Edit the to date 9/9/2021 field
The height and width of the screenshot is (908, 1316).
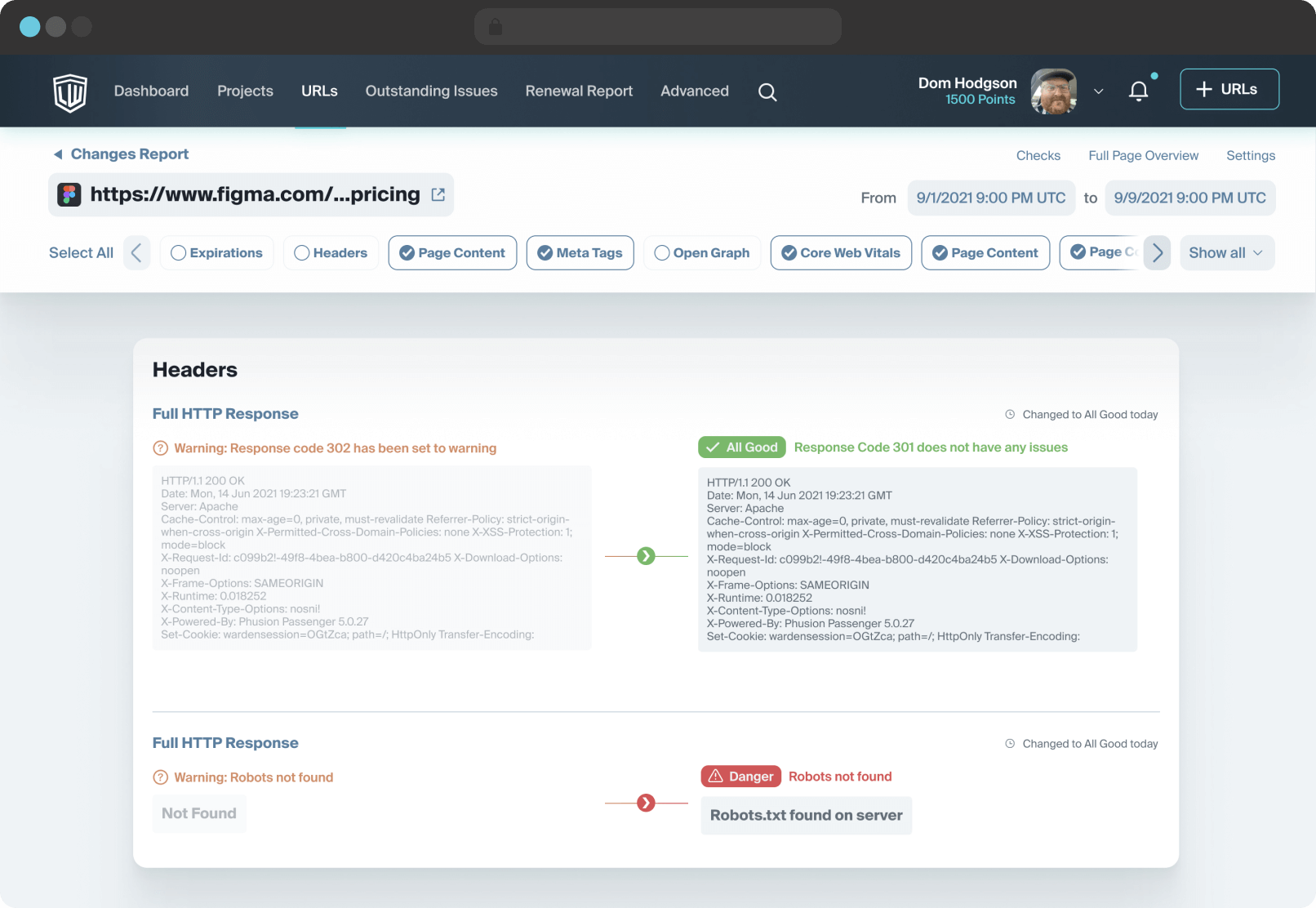pos(1189,198)
